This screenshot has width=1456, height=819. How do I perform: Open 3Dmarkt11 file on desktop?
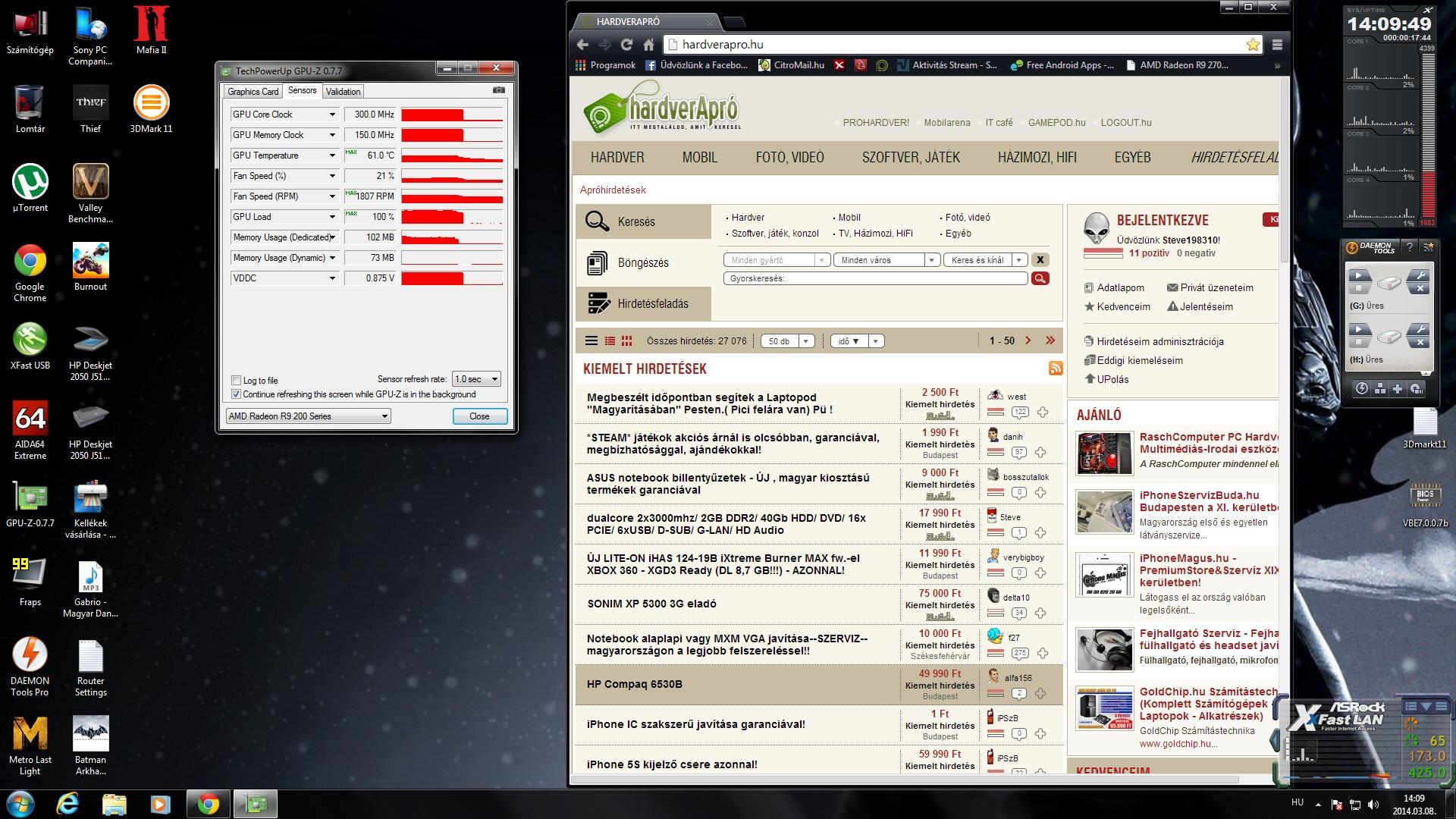tap(1424, 428)
